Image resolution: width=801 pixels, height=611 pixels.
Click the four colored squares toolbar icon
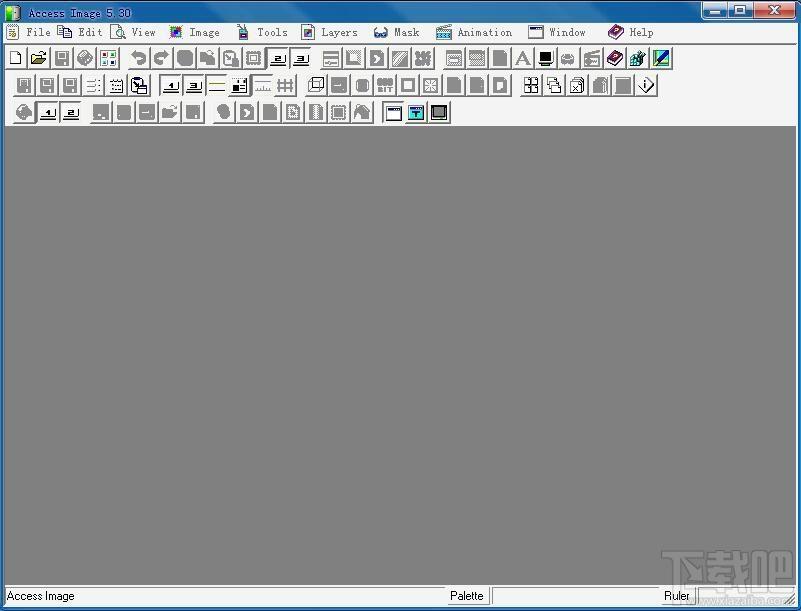[x=108, y=58]
